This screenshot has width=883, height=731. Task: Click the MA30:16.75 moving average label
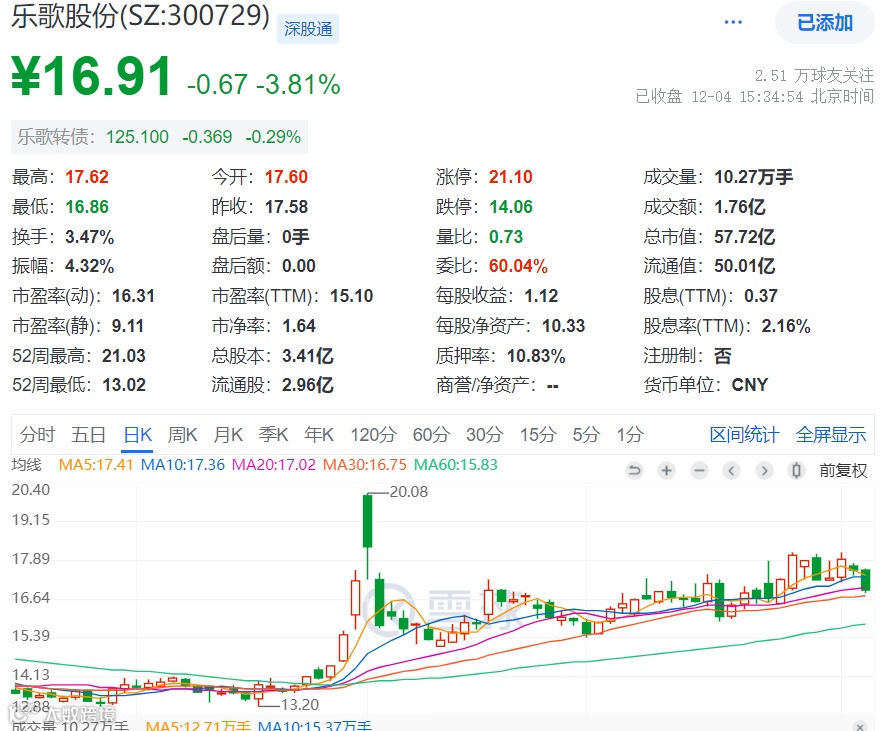pos(364,465)
